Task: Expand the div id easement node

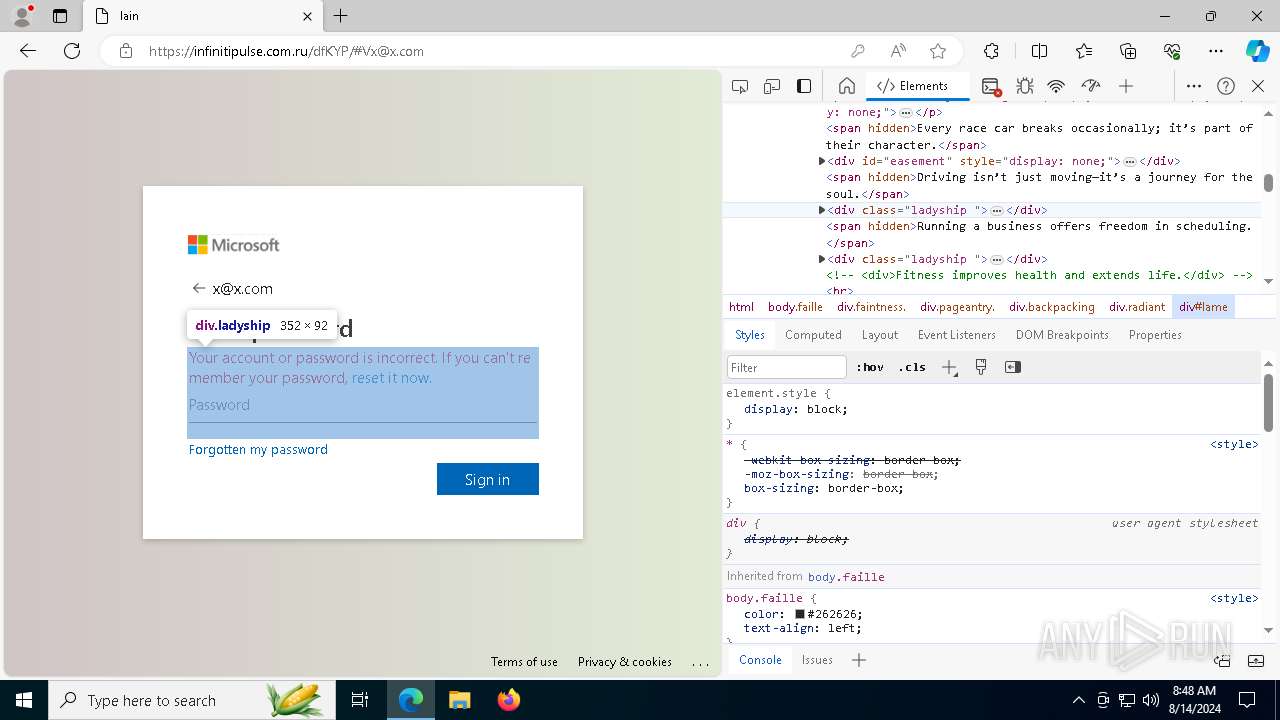Action: point(822,161)
